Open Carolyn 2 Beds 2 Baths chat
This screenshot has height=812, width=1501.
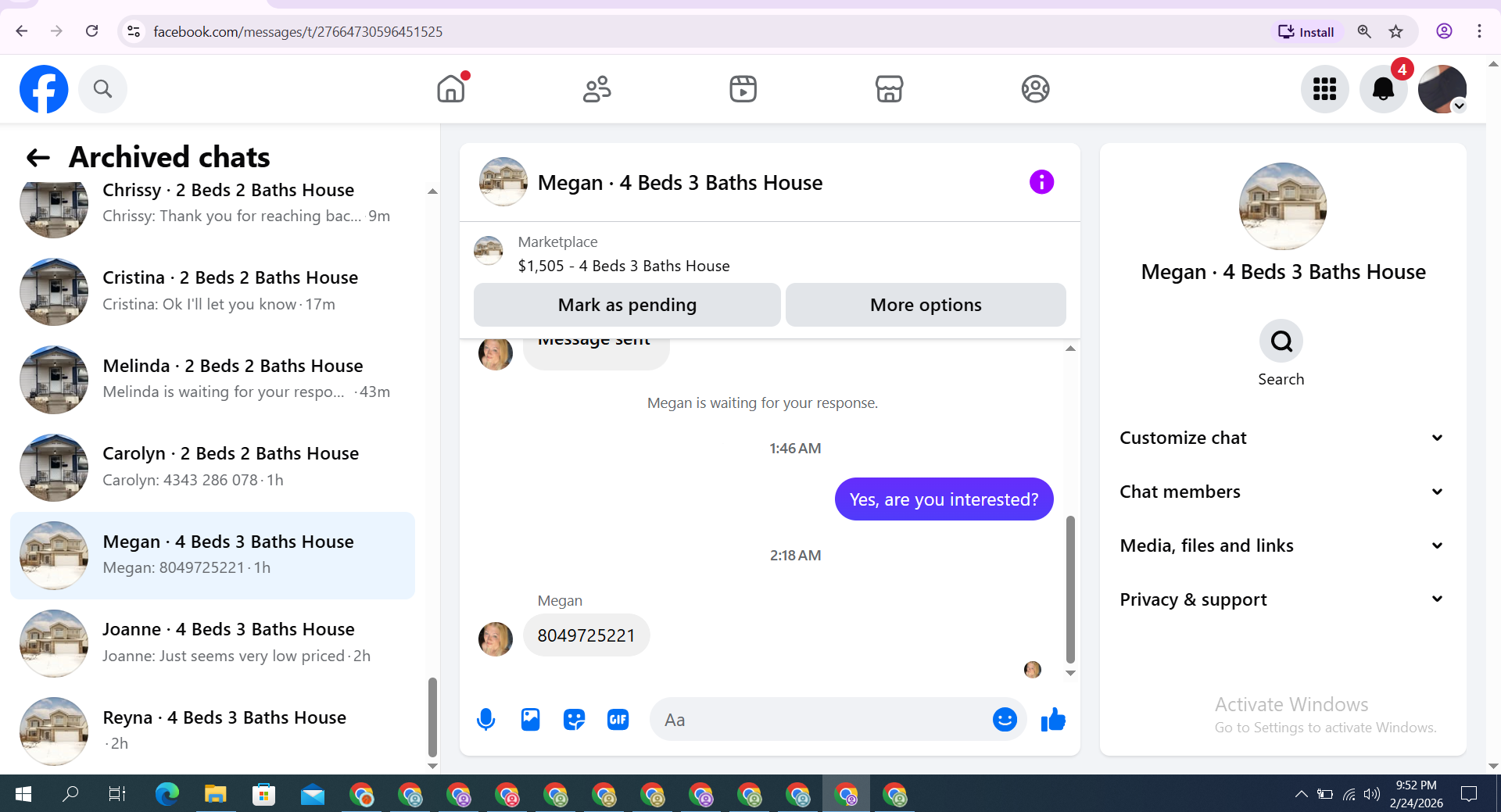pyautogui.click(x=213, y=467)
